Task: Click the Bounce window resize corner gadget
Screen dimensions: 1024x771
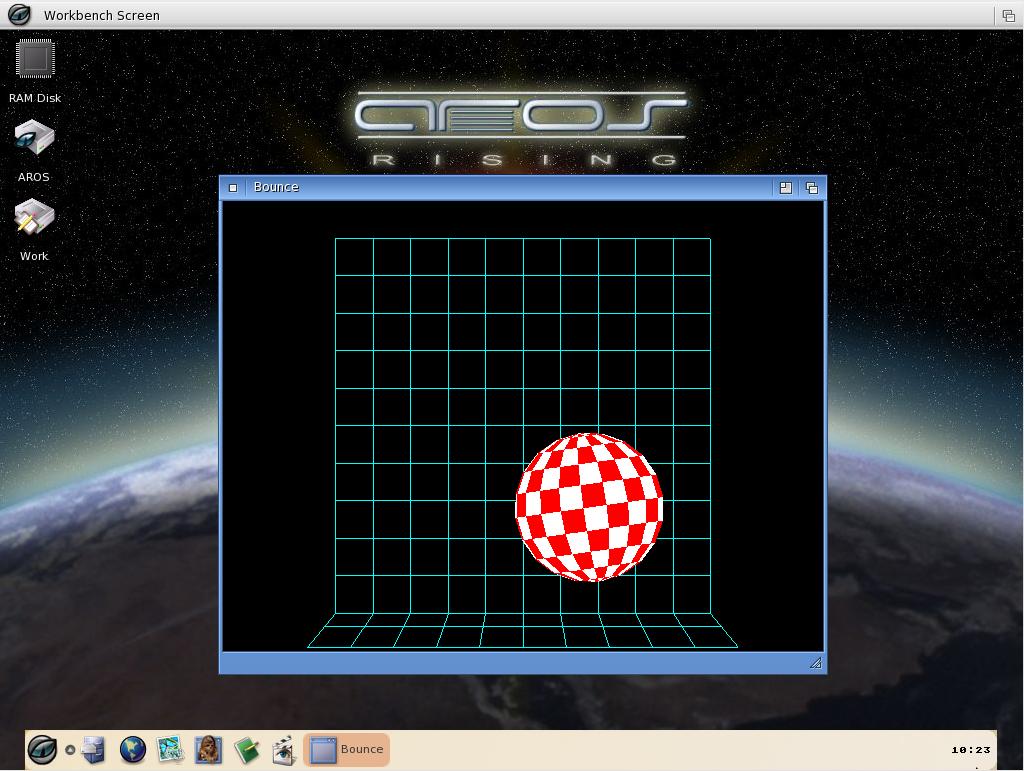Action: (816, 663)
